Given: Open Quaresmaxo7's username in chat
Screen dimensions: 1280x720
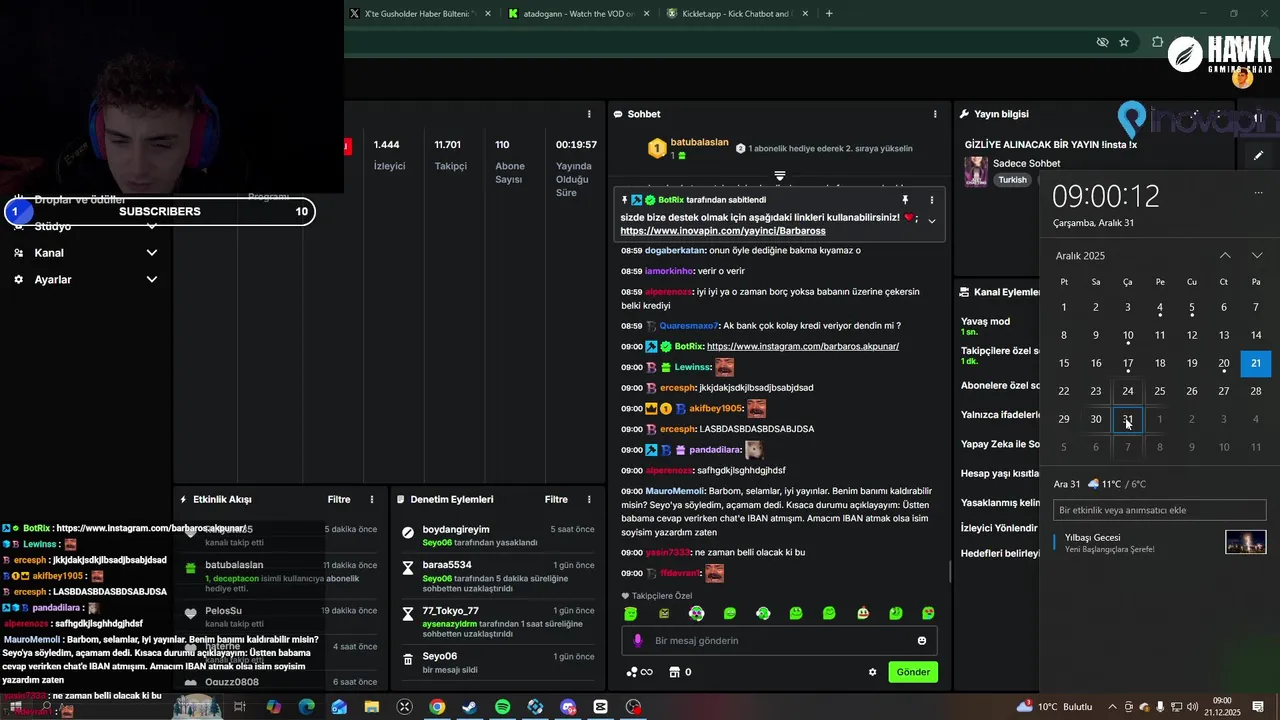Looking at the screenshot, I should point(689,326).
